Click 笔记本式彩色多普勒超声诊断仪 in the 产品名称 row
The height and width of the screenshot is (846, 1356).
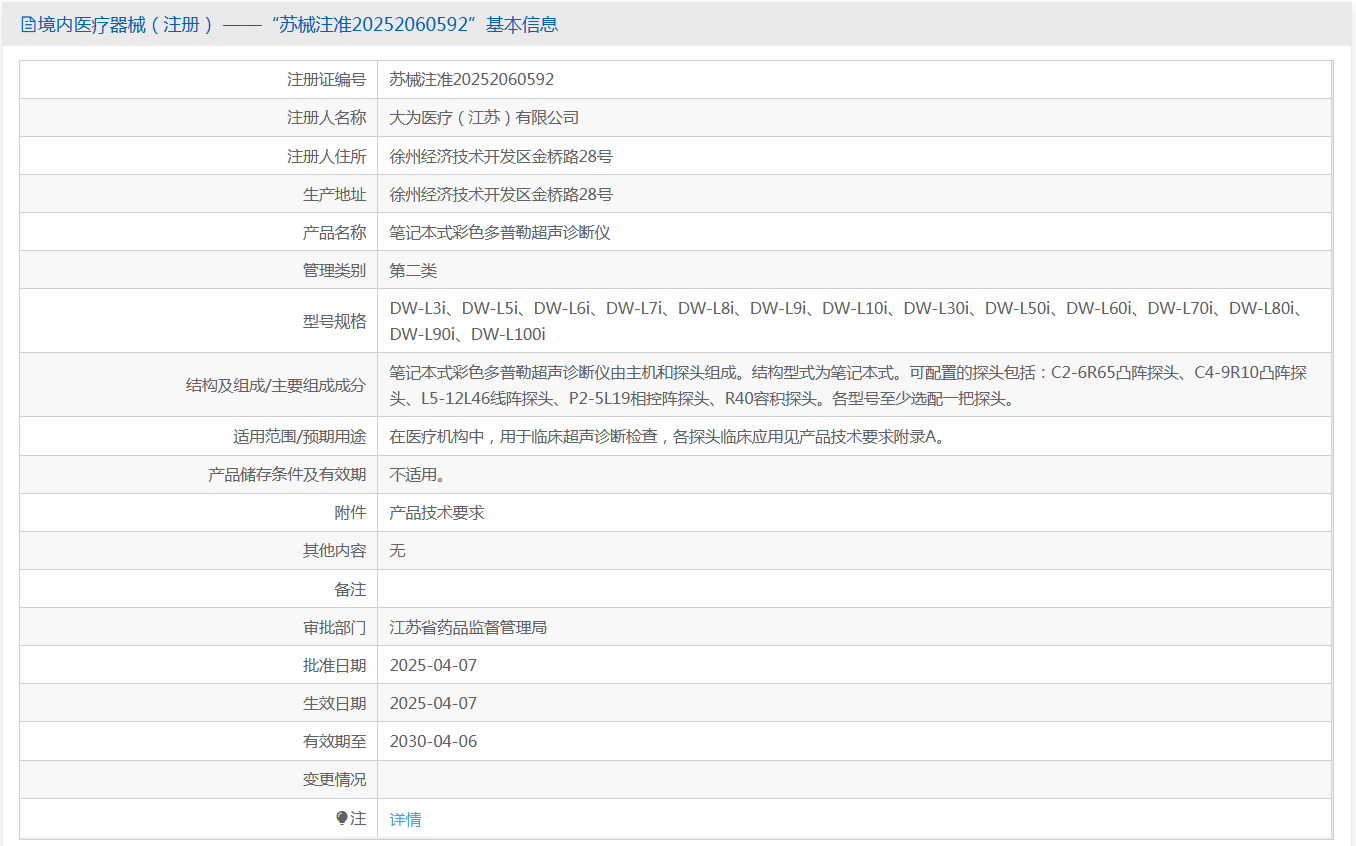coord(500,232)
